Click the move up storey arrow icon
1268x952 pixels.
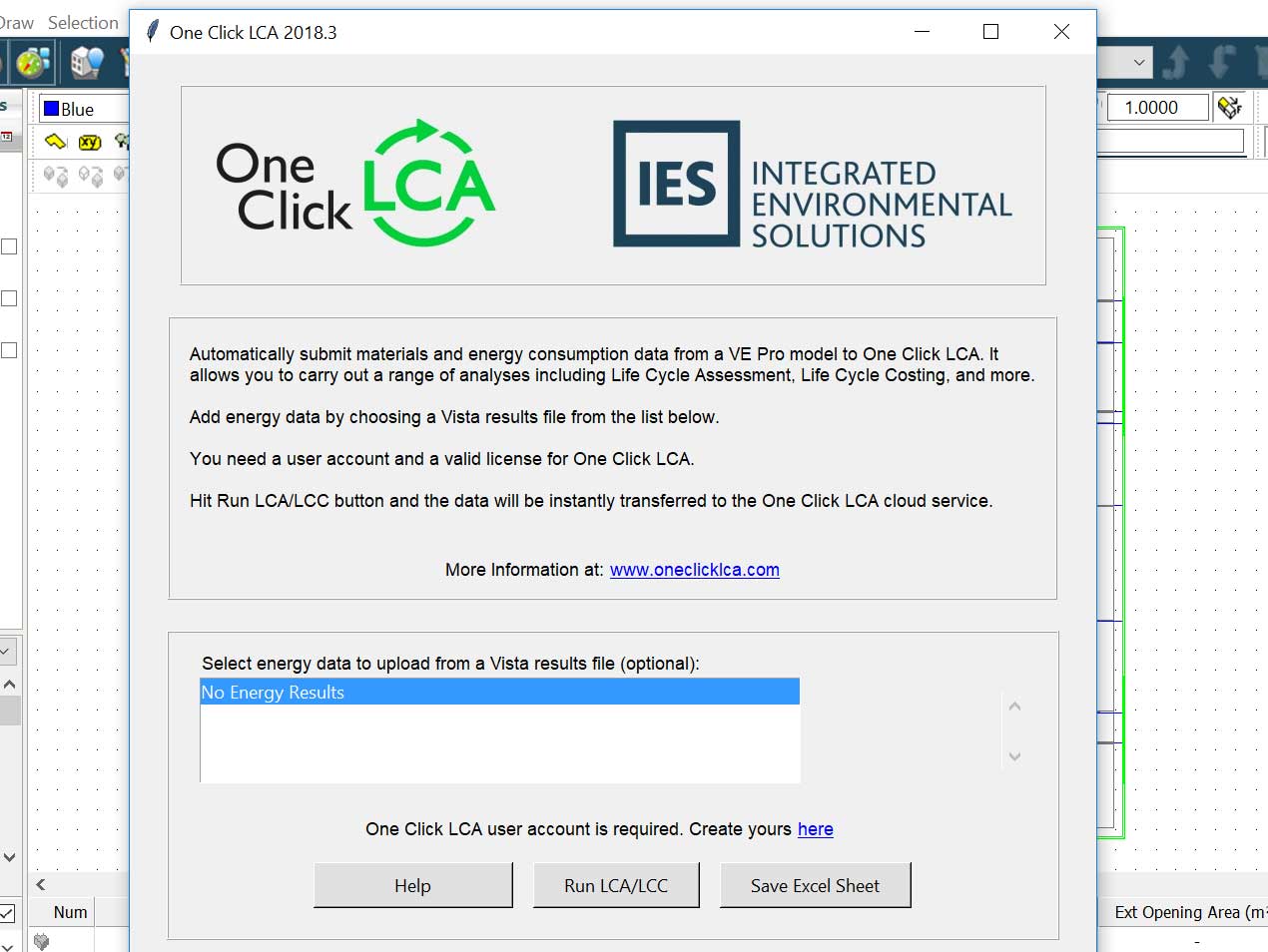point(1176,62)
